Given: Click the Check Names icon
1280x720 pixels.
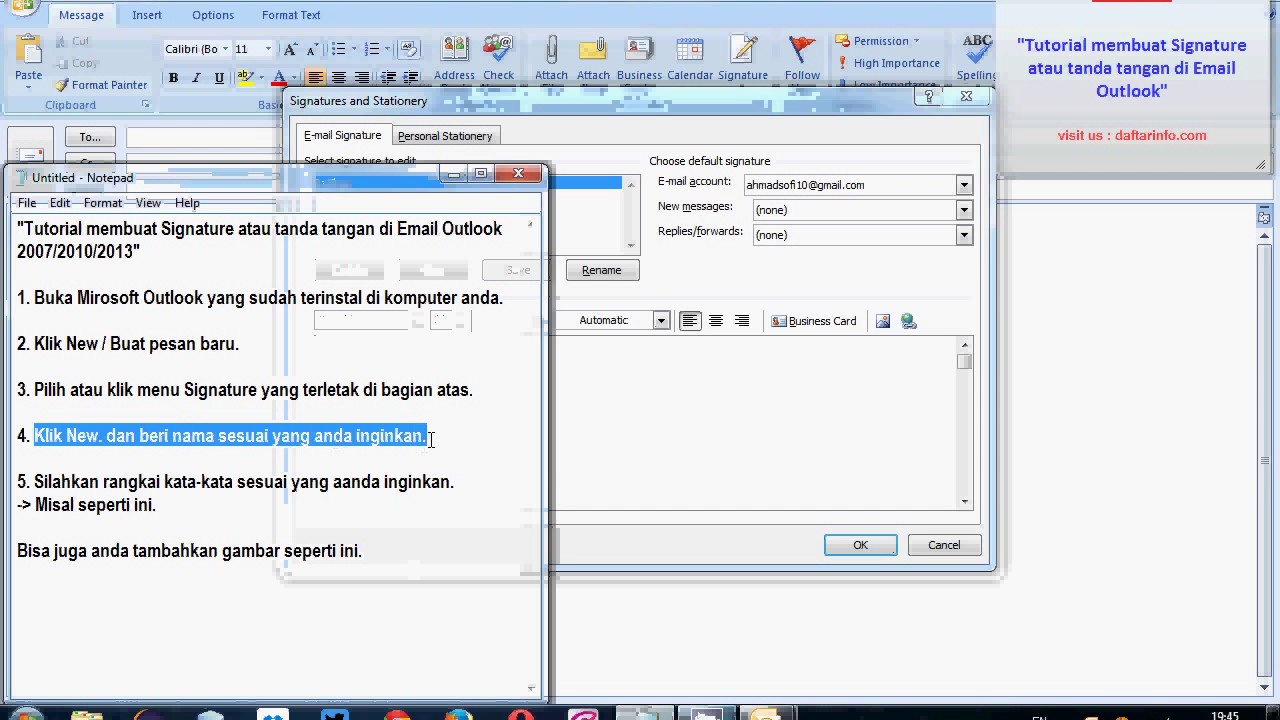Looking at the screenshot, I should [x=498, y=58].
